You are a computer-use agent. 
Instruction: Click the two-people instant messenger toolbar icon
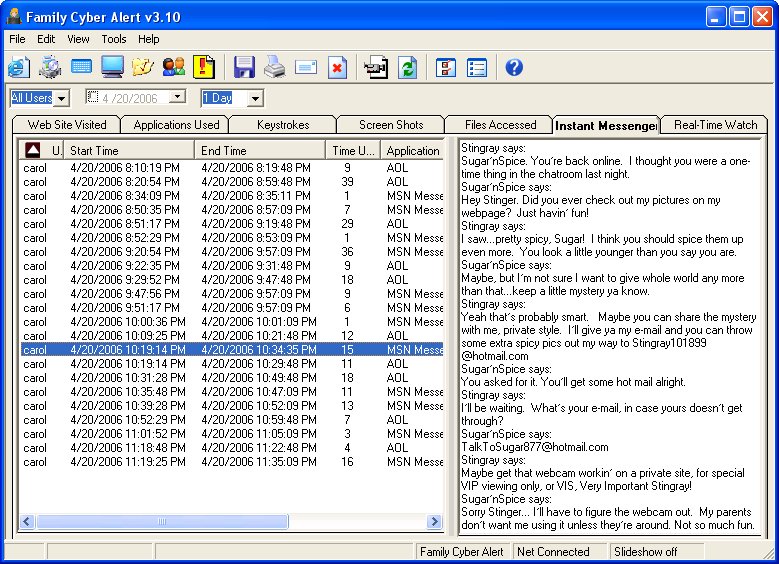[174, 67]
